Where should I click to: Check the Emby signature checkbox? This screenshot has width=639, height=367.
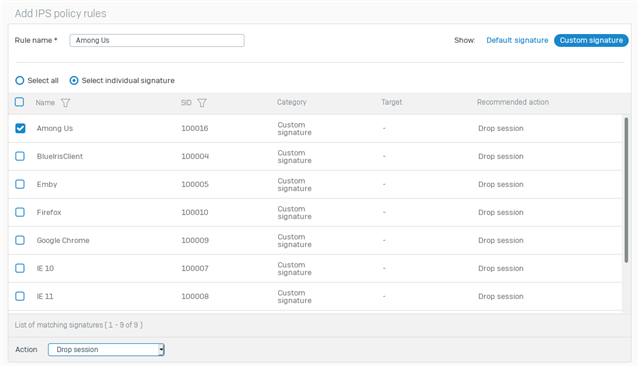[20, 184]
